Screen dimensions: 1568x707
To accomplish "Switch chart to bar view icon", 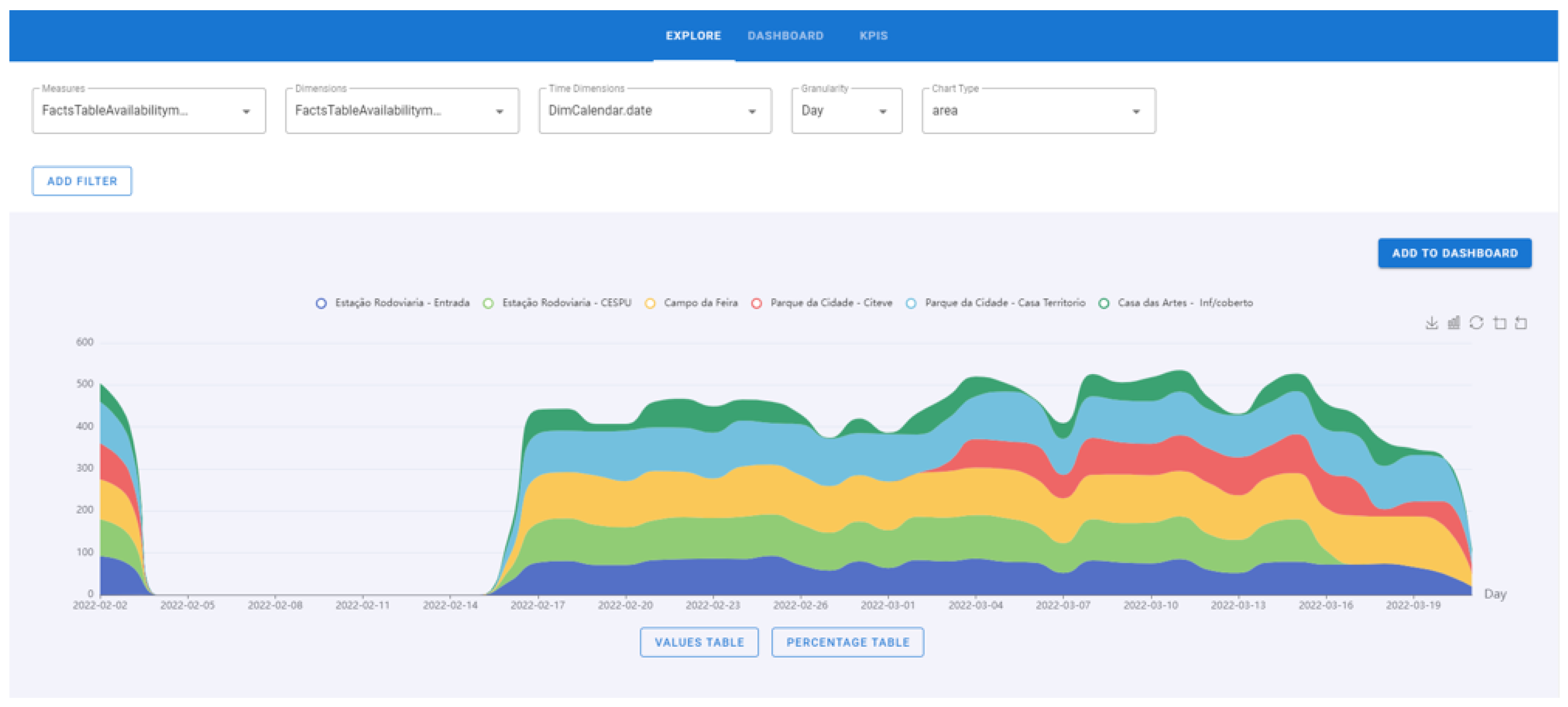I will point(1454,323).
